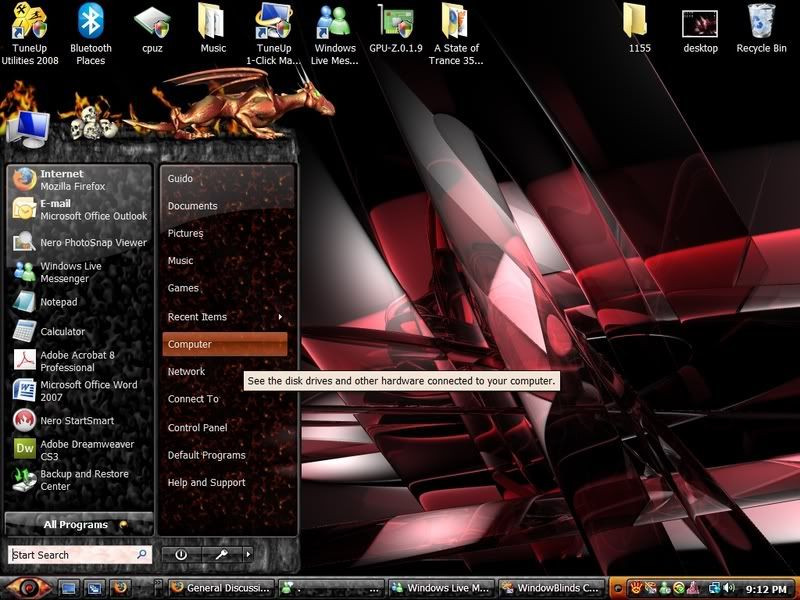
Task: Click the crossed-out device tray icon
Action: (x=649, y=588)
